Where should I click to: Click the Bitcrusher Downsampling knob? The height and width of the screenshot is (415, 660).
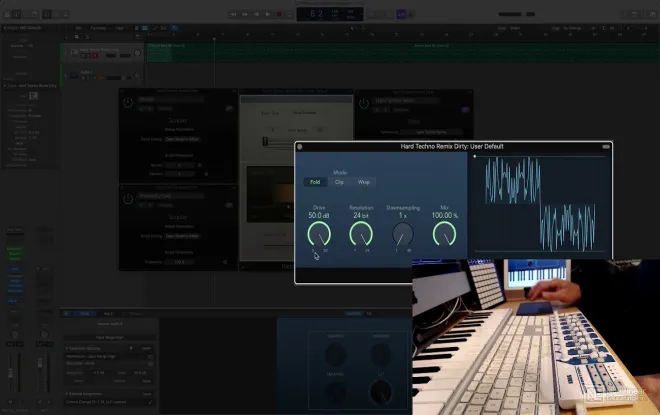403,234
